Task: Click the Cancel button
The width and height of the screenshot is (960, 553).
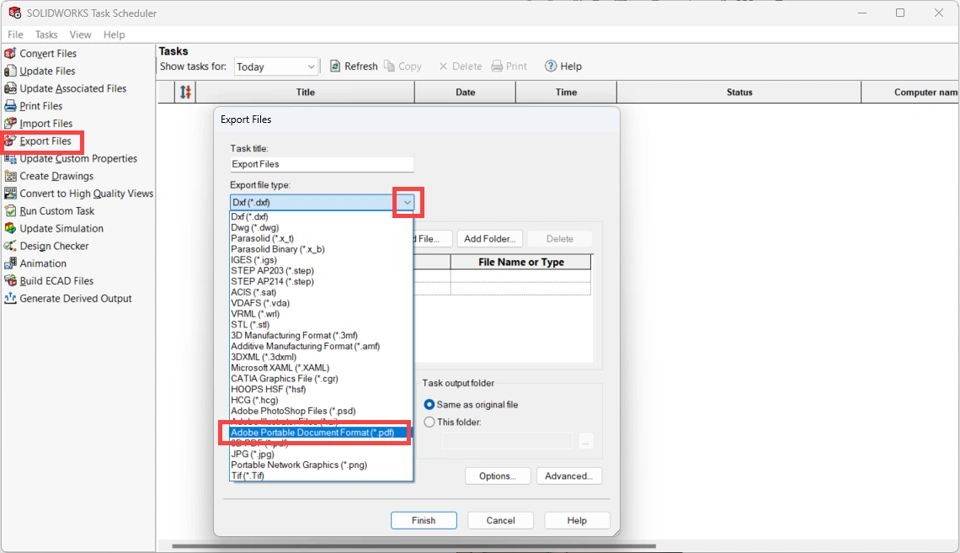Action: click(x=501, y=521)
